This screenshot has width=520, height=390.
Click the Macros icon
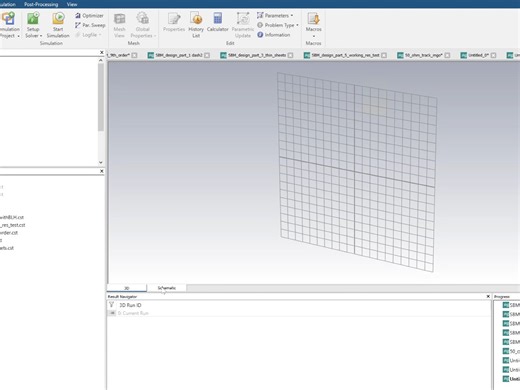[x=313, y=19]
